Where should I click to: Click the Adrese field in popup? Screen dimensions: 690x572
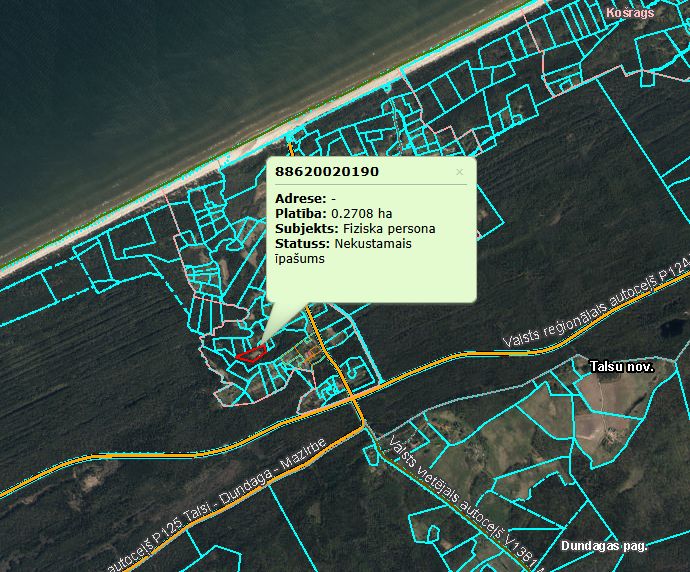[305, 198]
